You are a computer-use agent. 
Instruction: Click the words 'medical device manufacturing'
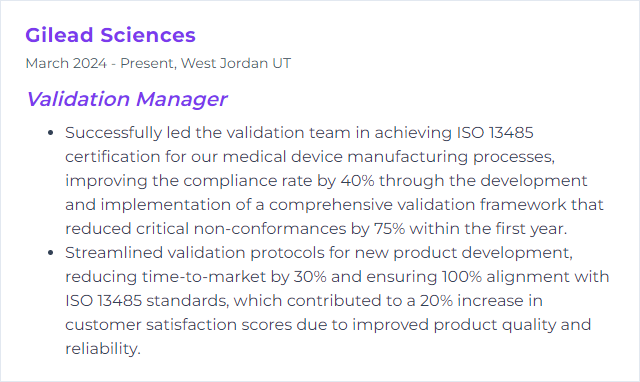tap(345, 157)
